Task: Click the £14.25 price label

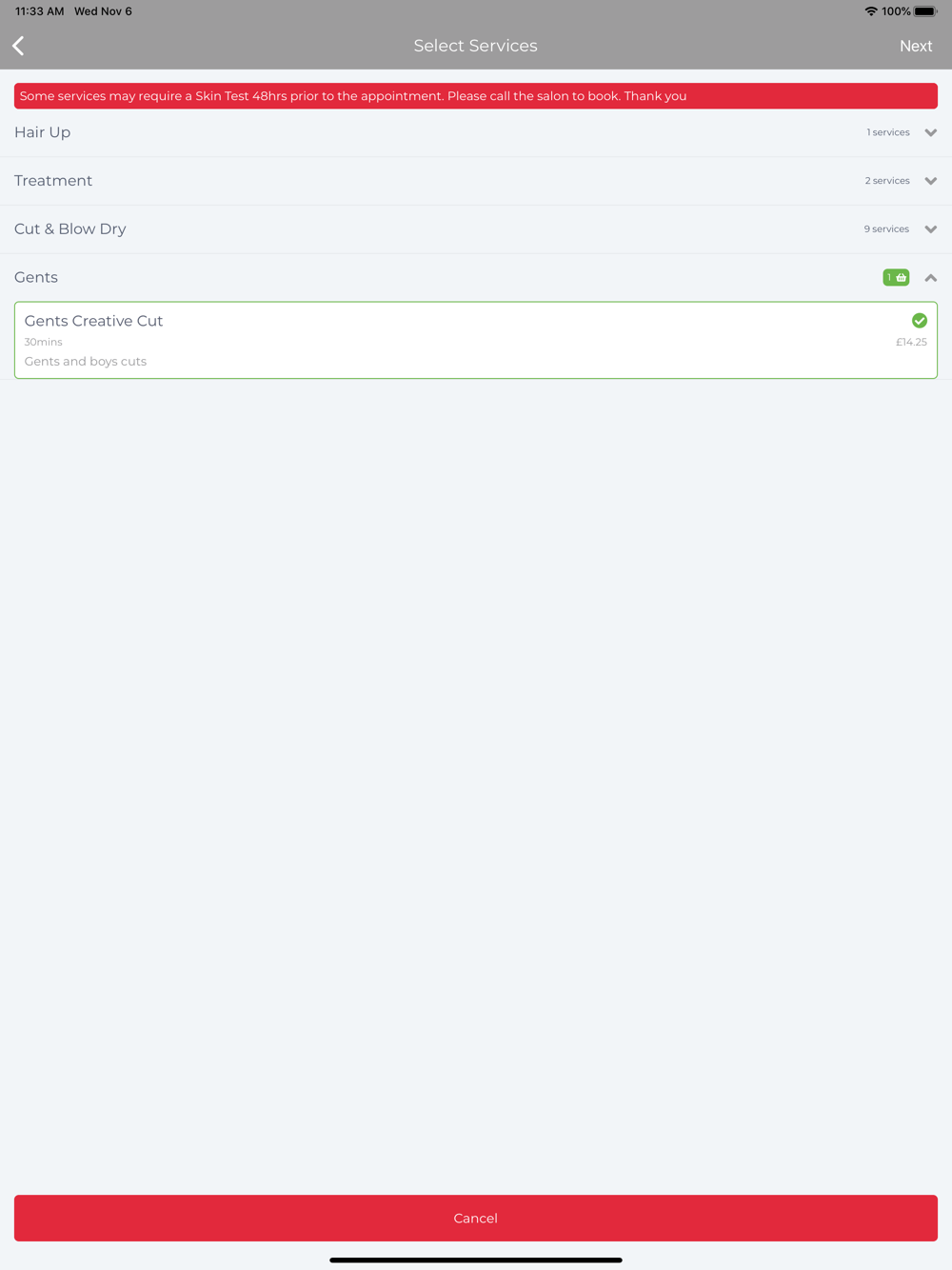Action: [x=911, y=342]
